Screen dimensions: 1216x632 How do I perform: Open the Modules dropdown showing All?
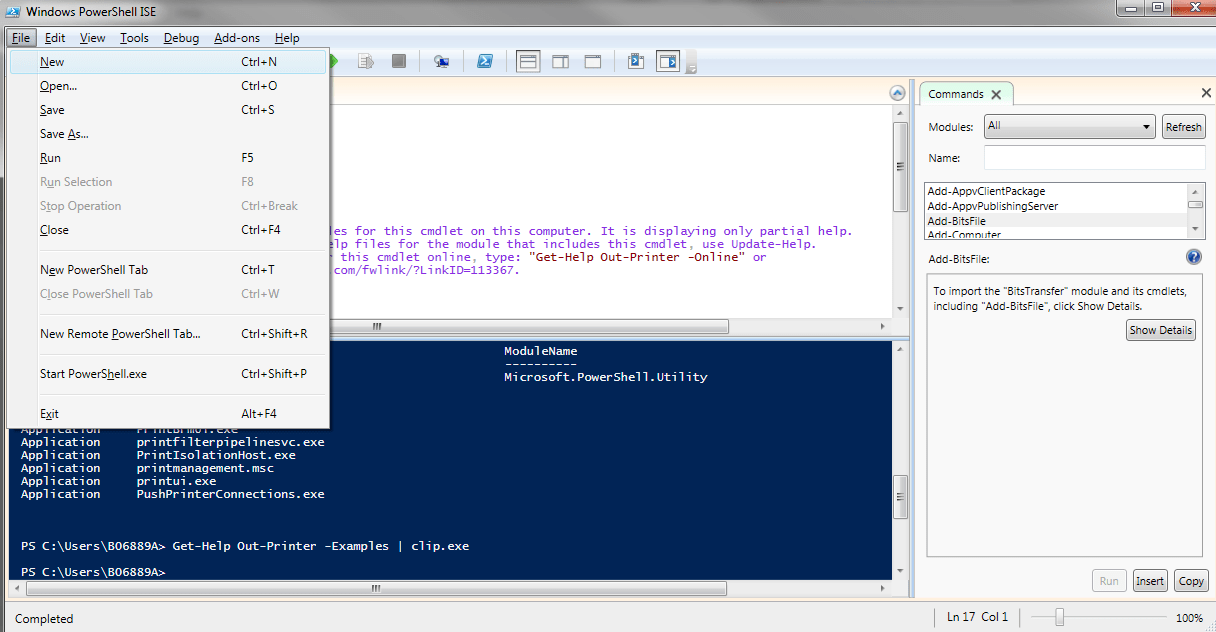point(1070,127)
